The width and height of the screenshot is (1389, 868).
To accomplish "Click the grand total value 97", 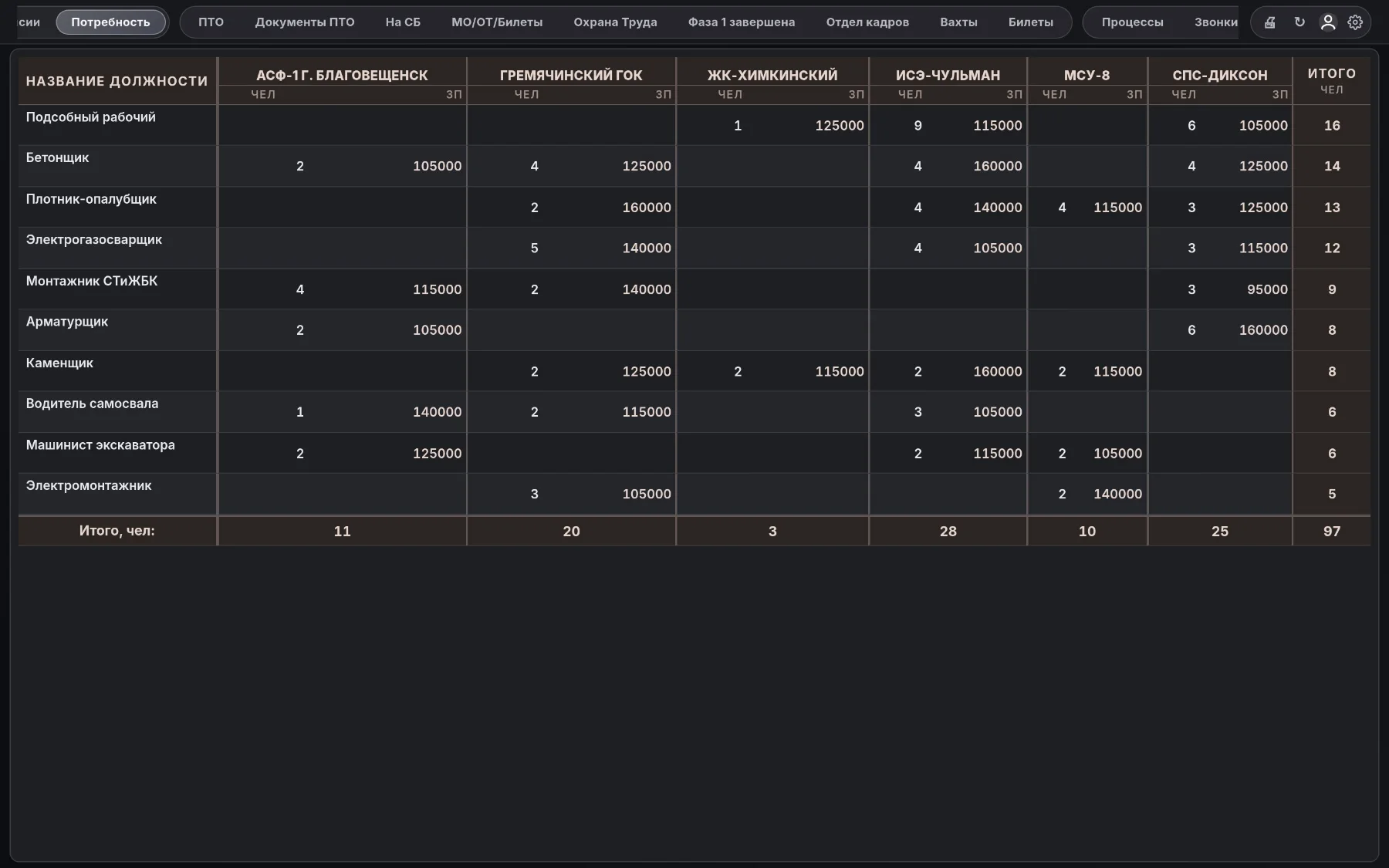I will [1332, 531].
